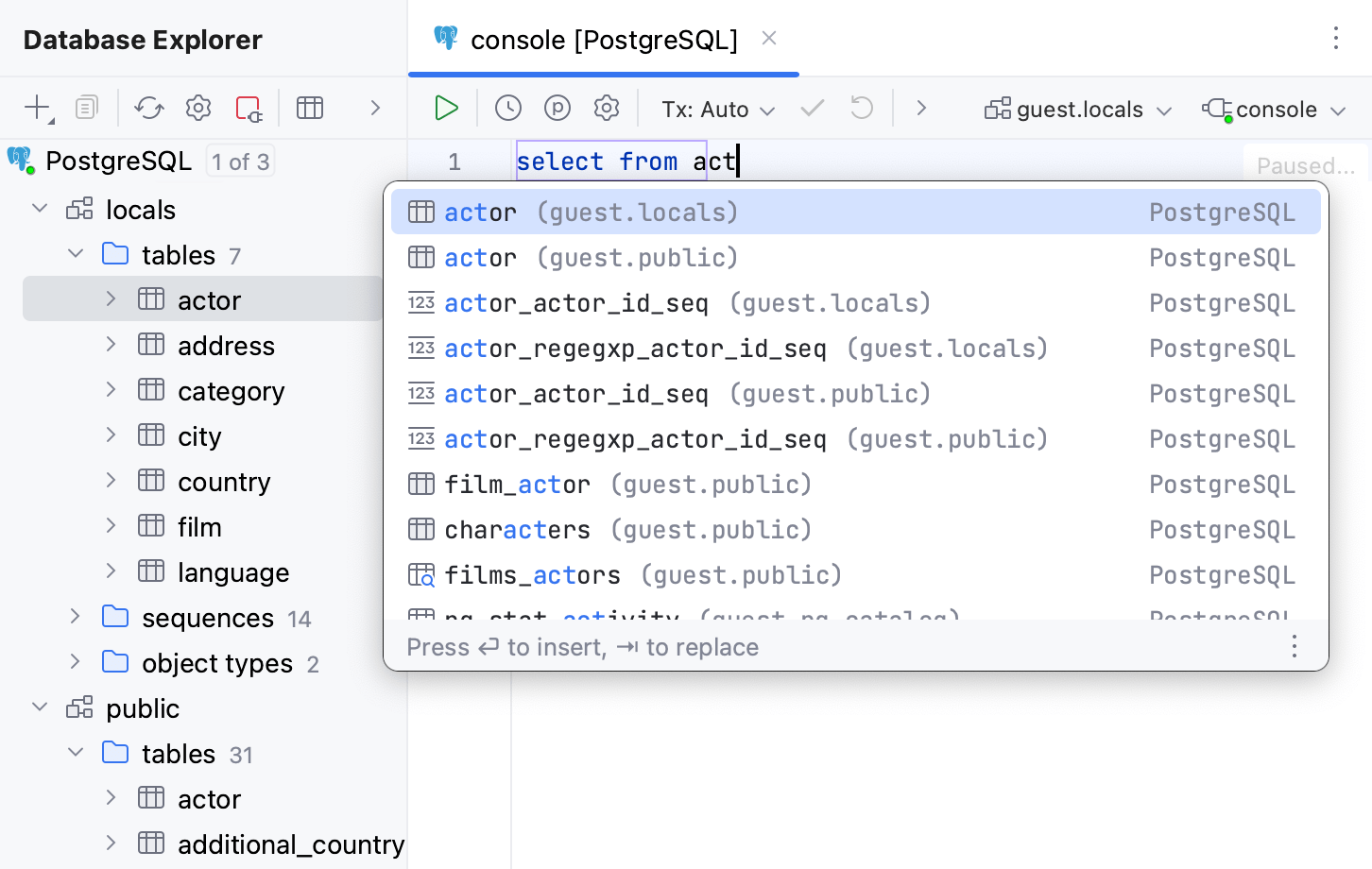Image resolution: width=1372 pixels, height=869 pixels.
Task: Run the query with the green Execute button
Action: click(446, 109)
